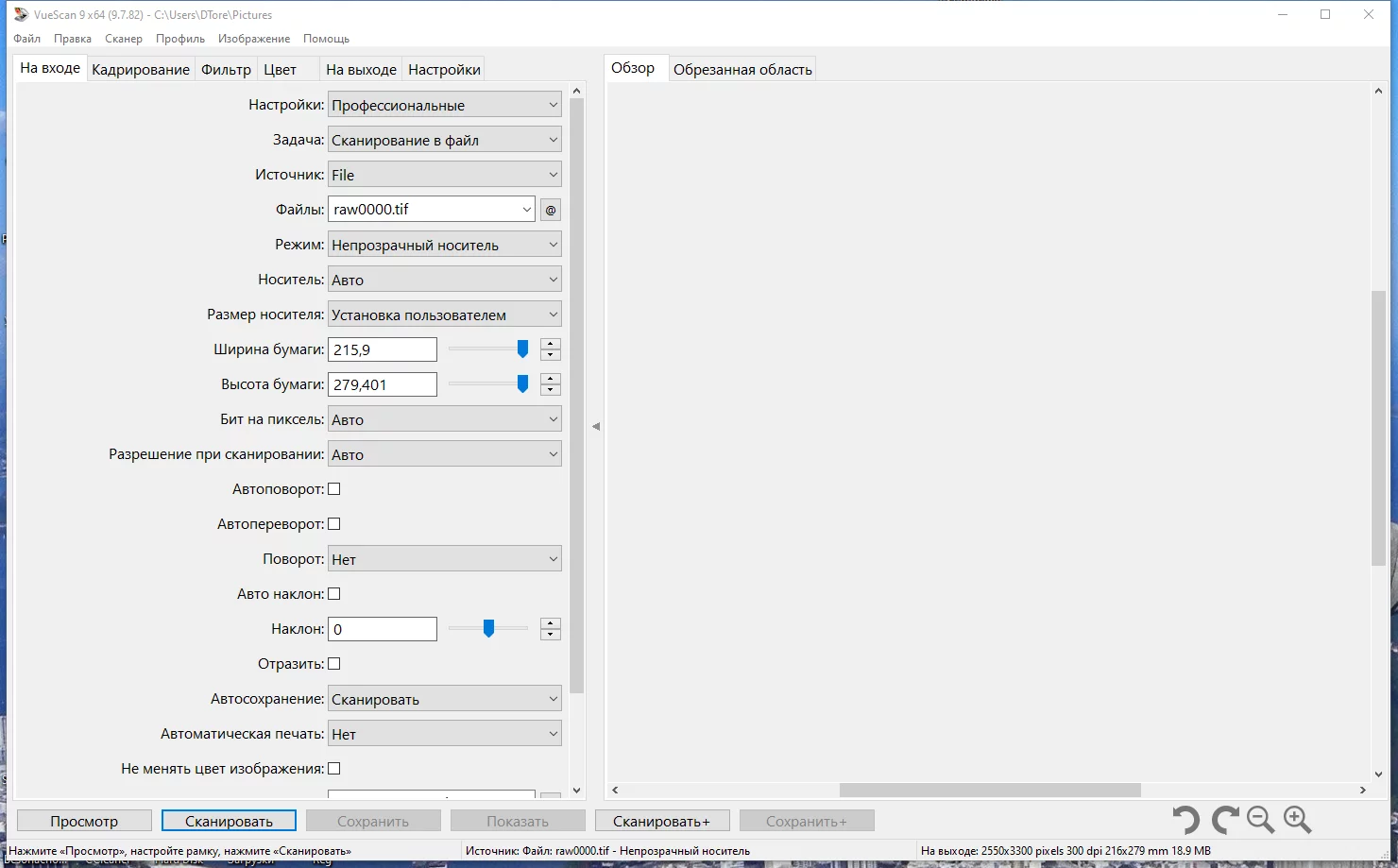Viewport: 1398px width, 868px height.
Task: Click the zoom out magnifier icon
Action: [x=1261, y=820]
